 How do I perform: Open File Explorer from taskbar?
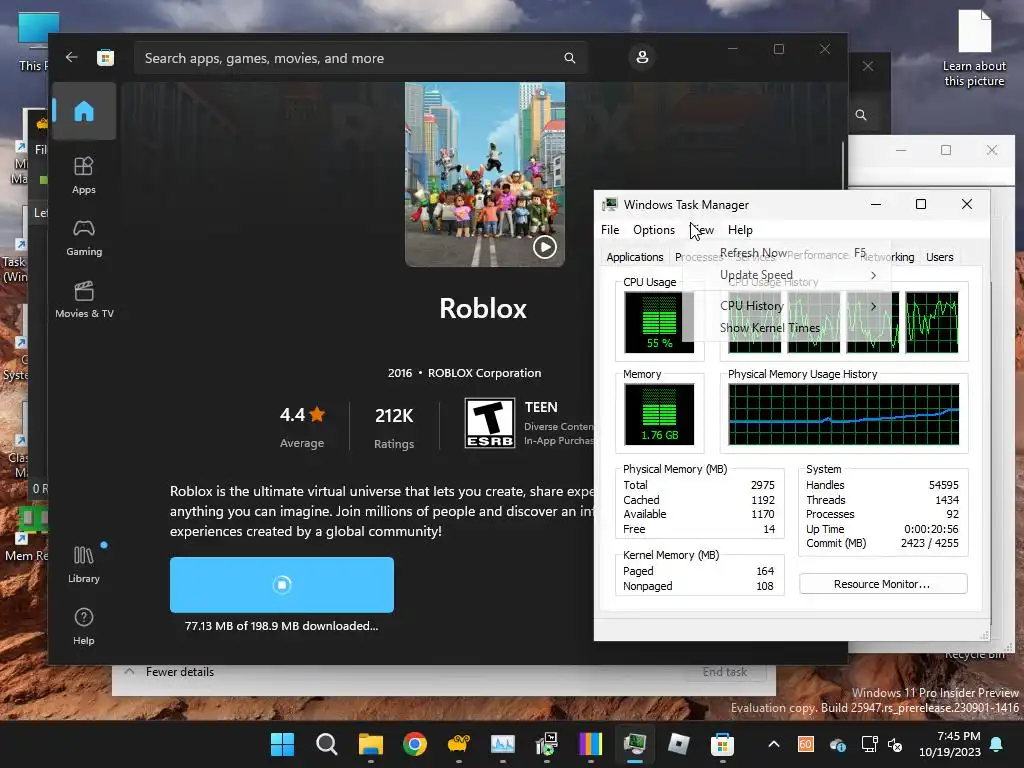(370, 744)
